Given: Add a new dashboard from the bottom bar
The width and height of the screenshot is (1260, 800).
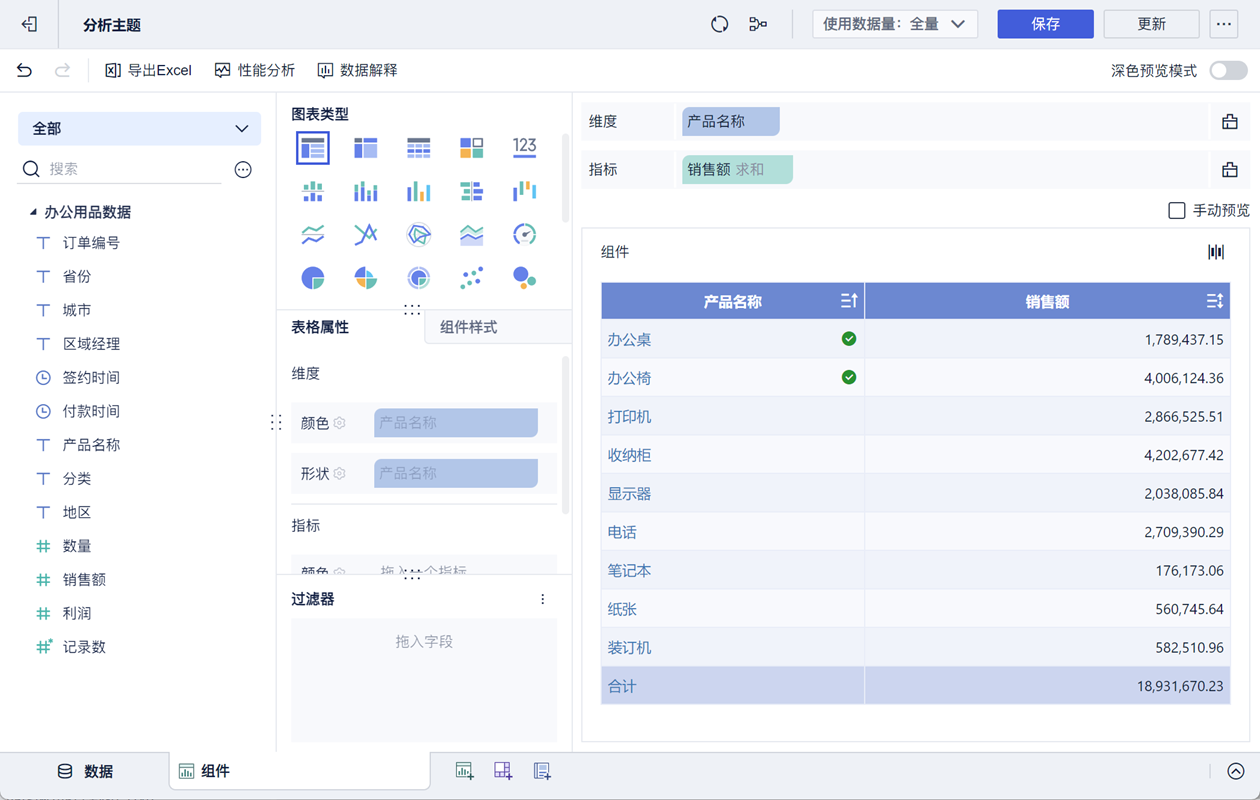Looking at the screenshot, I should (503, 771).
